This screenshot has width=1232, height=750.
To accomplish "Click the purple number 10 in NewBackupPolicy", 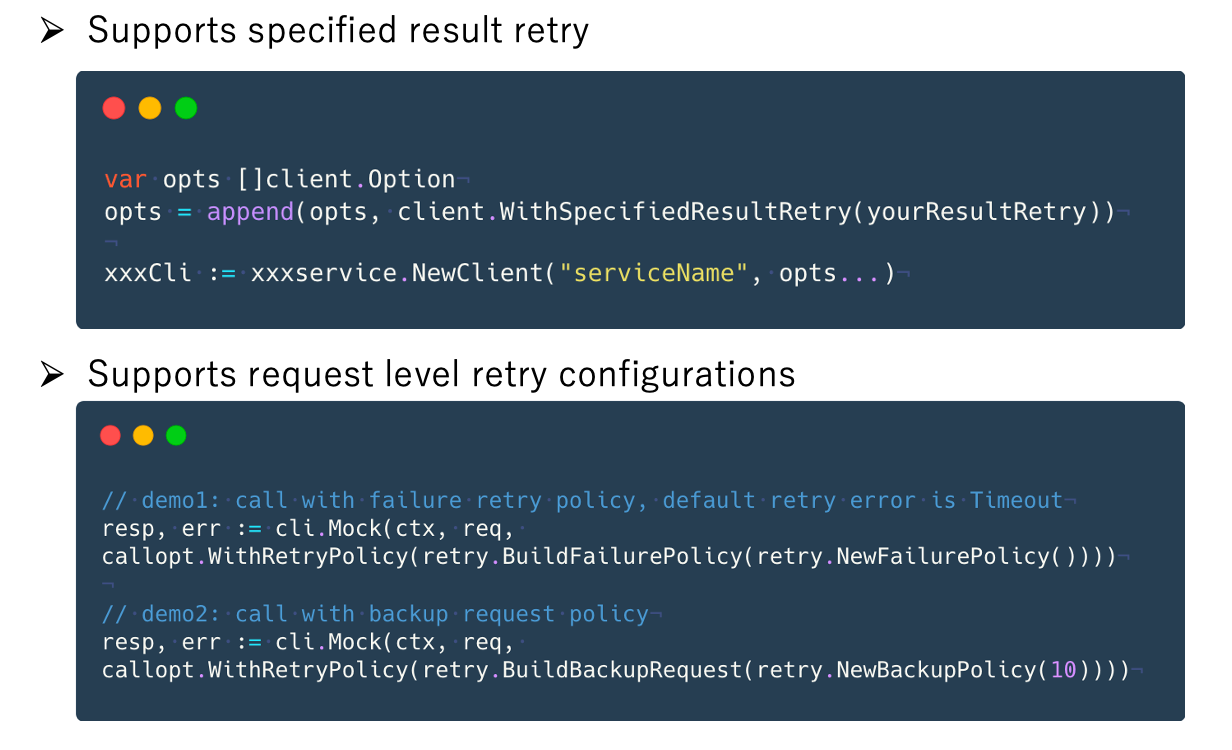I will pyautogui.click(x=1064, y=670).
